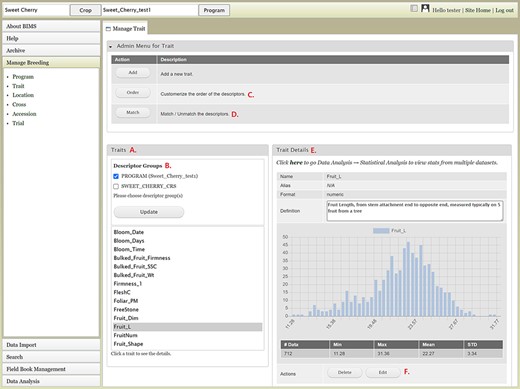
Task: Expand the Help section
Action: [x=51, y=38]
